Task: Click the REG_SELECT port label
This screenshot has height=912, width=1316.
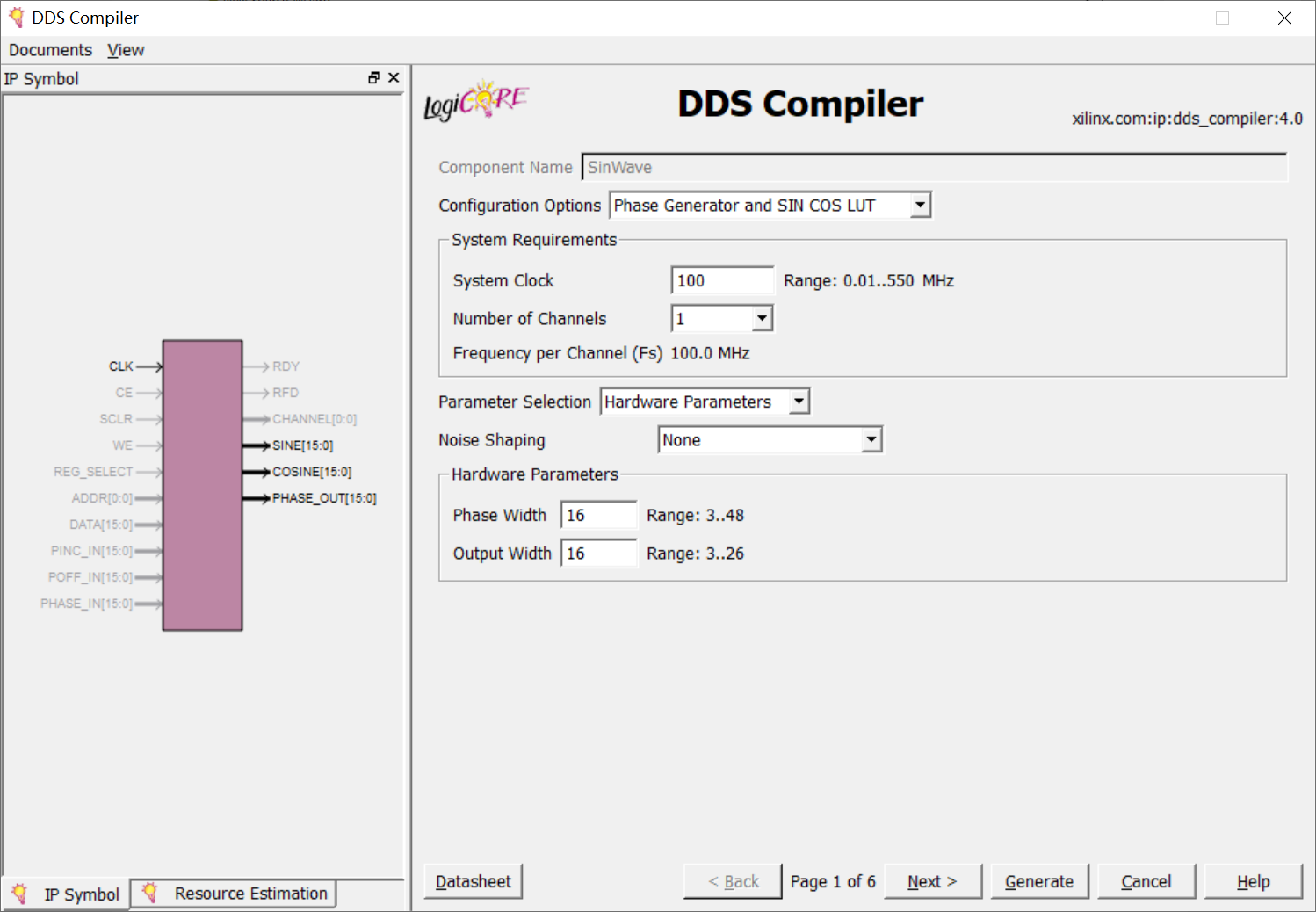Action: coord(93,472)
